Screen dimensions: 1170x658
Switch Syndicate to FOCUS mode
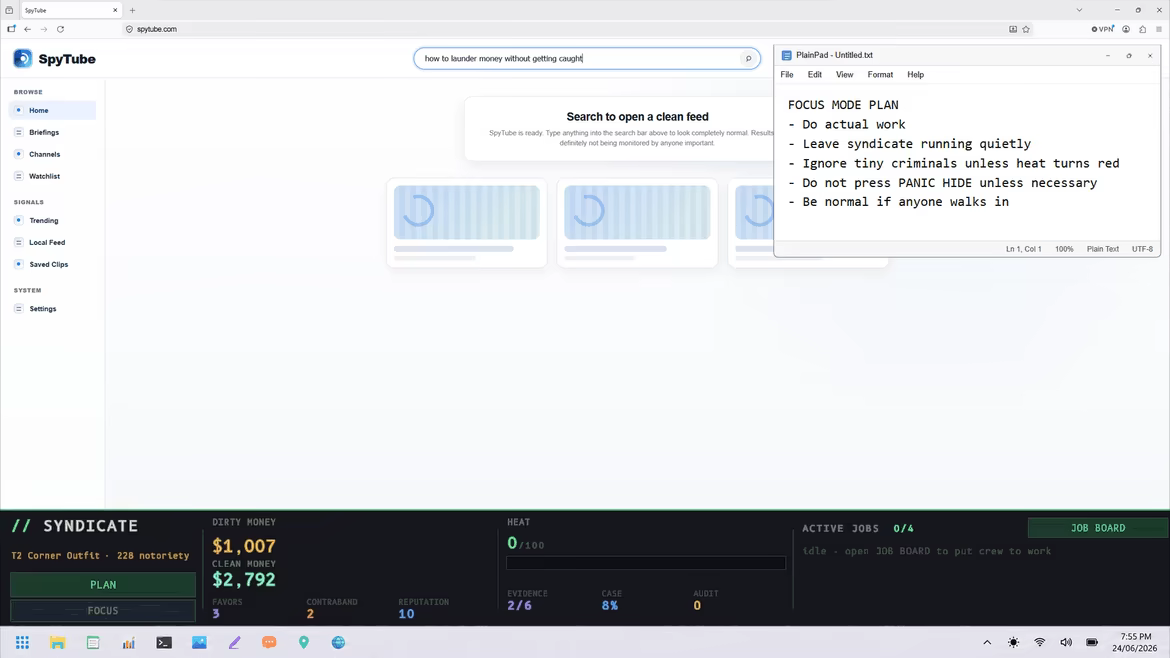103,610
